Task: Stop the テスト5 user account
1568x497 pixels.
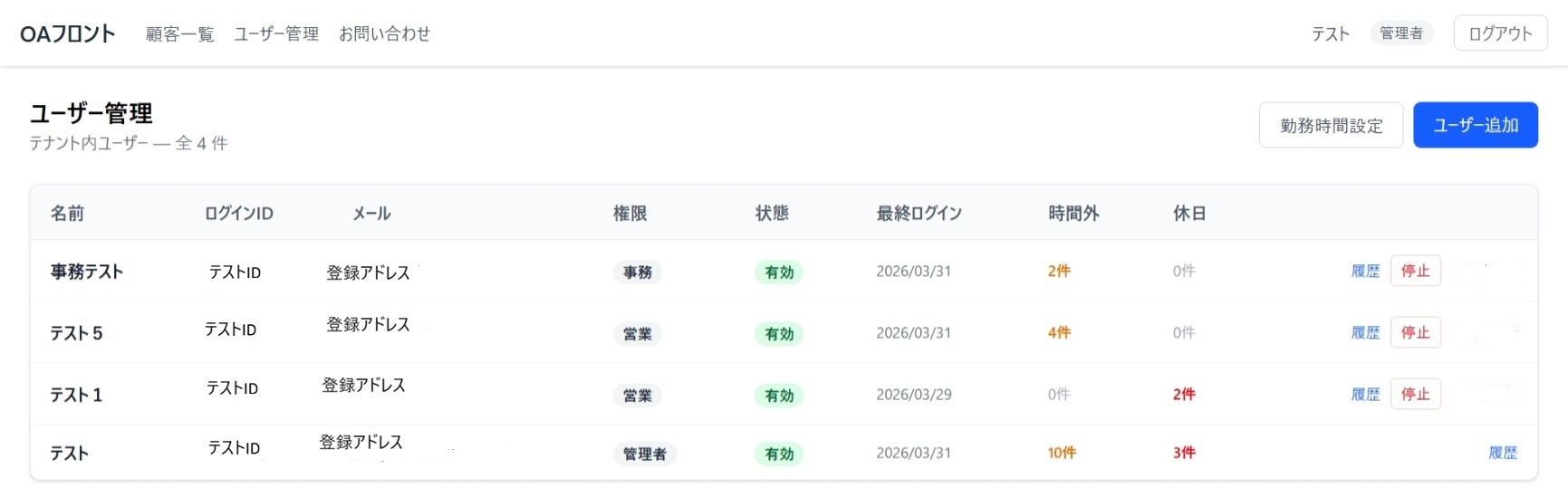Action: pos(1415,333)
